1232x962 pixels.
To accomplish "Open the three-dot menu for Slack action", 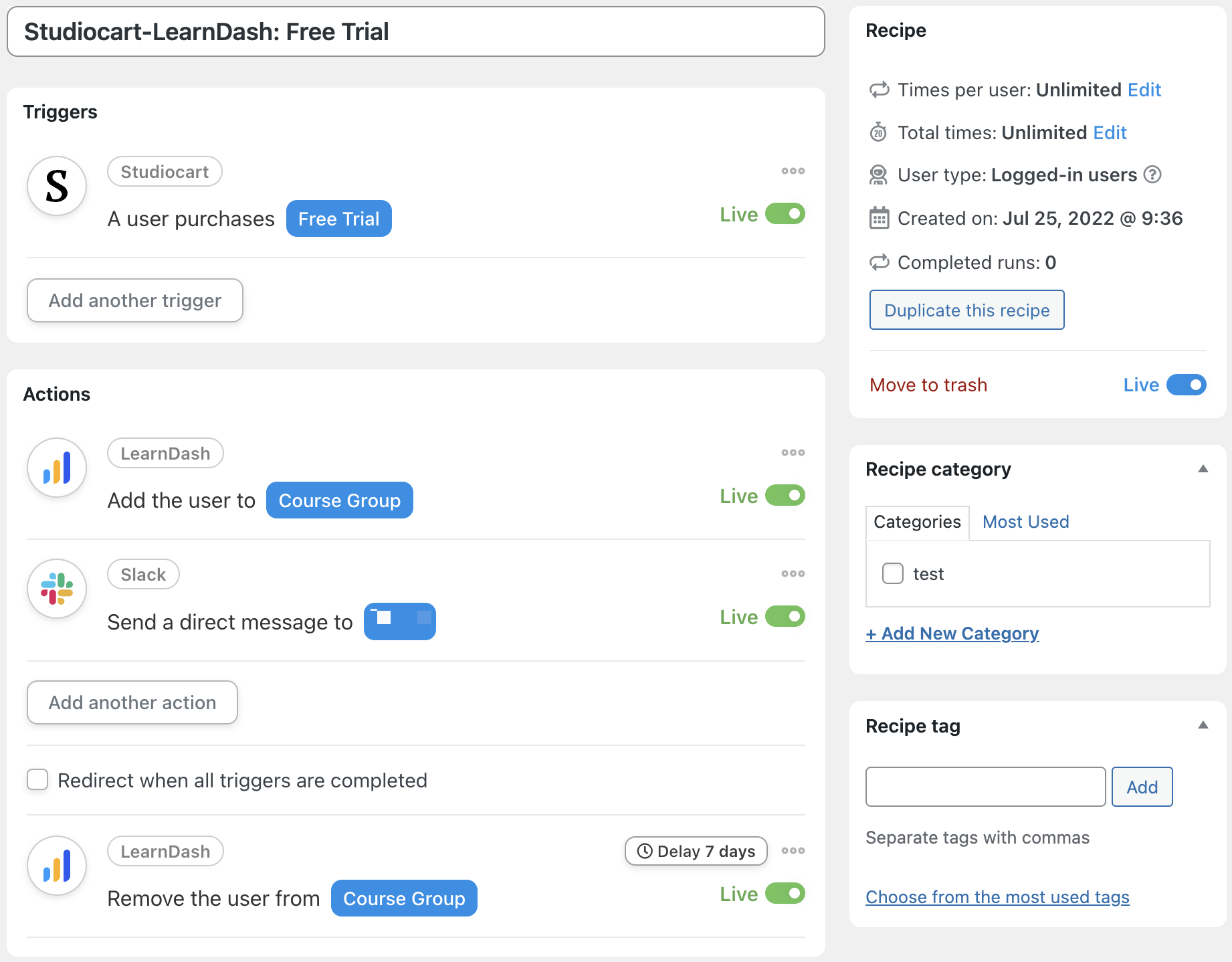I will point(793,574).
